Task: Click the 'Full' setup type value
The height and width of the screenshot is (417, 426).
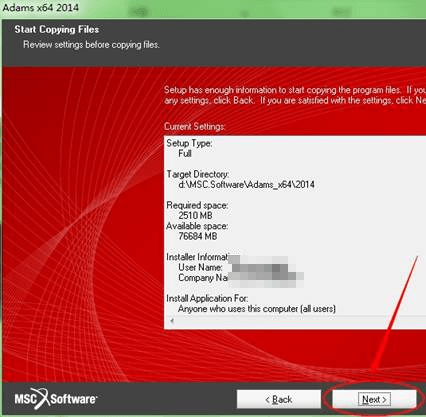Action: point(185,154)
